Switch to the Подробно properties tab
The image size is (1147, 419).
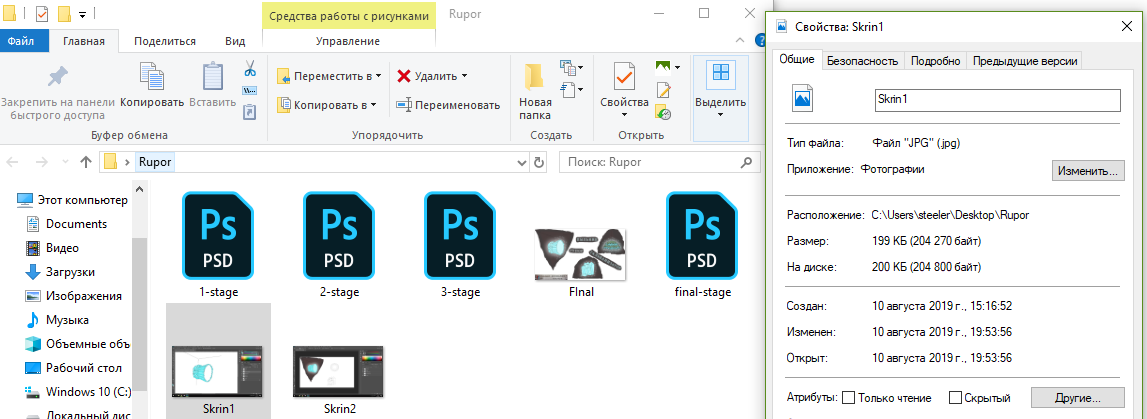pos(936,61)
